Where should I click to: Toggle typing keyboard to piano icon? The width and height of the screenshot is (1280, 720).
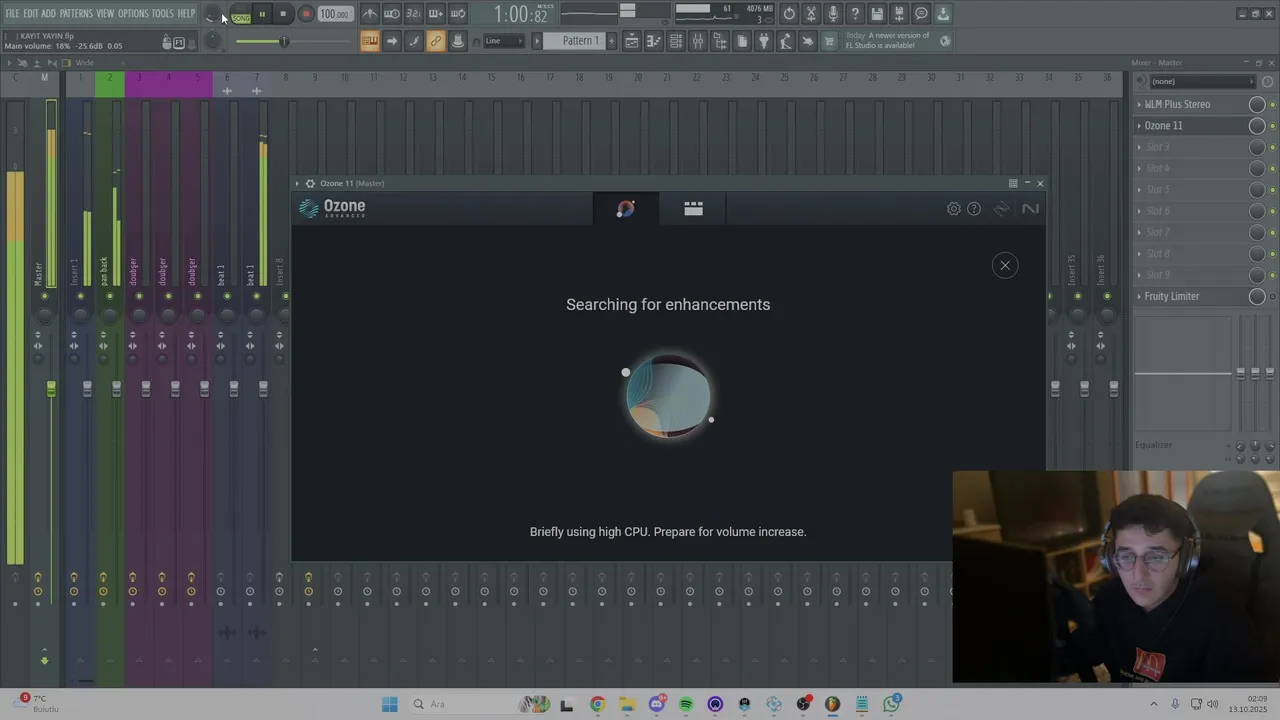click(x=369, y=41)
